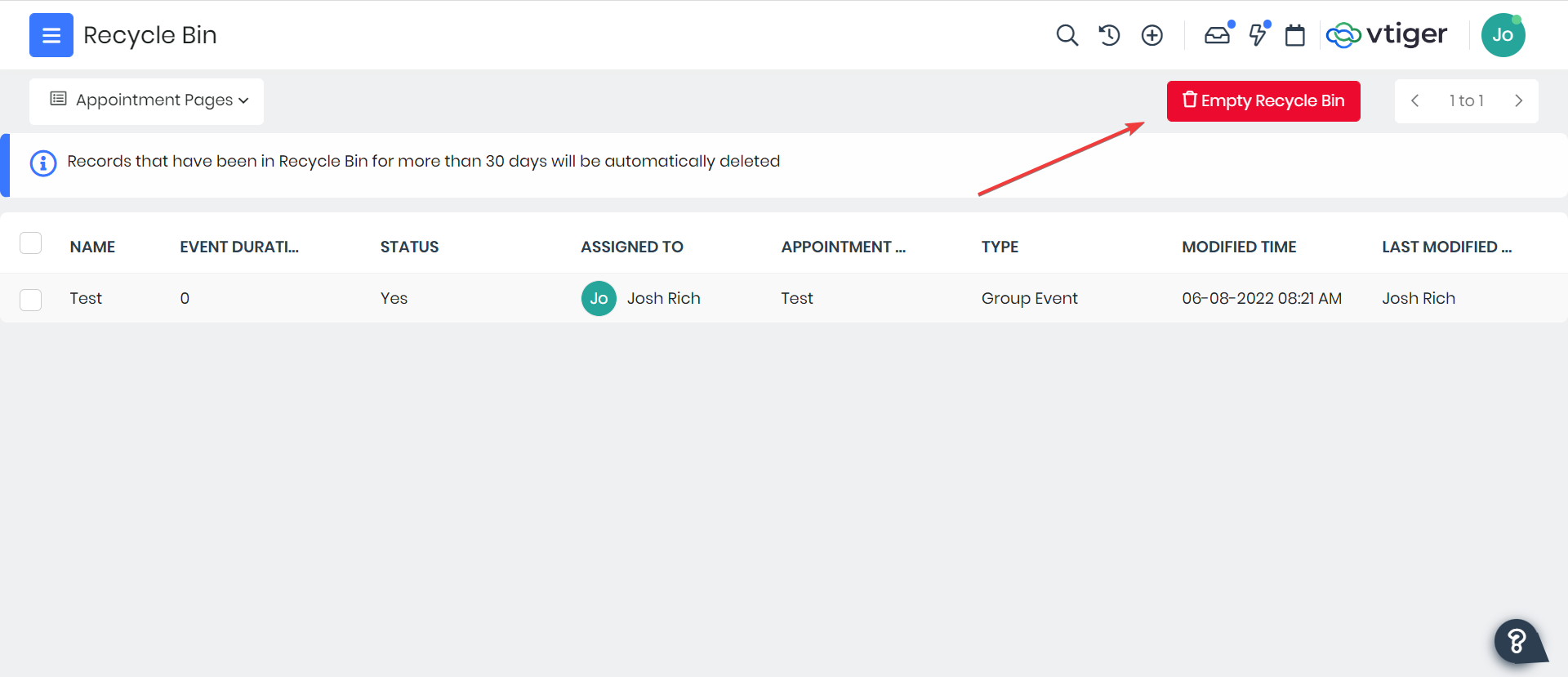The height and width of the screenshot is (677, 1568).
Task: Go to the previous page arrow
Action: 1415,100
